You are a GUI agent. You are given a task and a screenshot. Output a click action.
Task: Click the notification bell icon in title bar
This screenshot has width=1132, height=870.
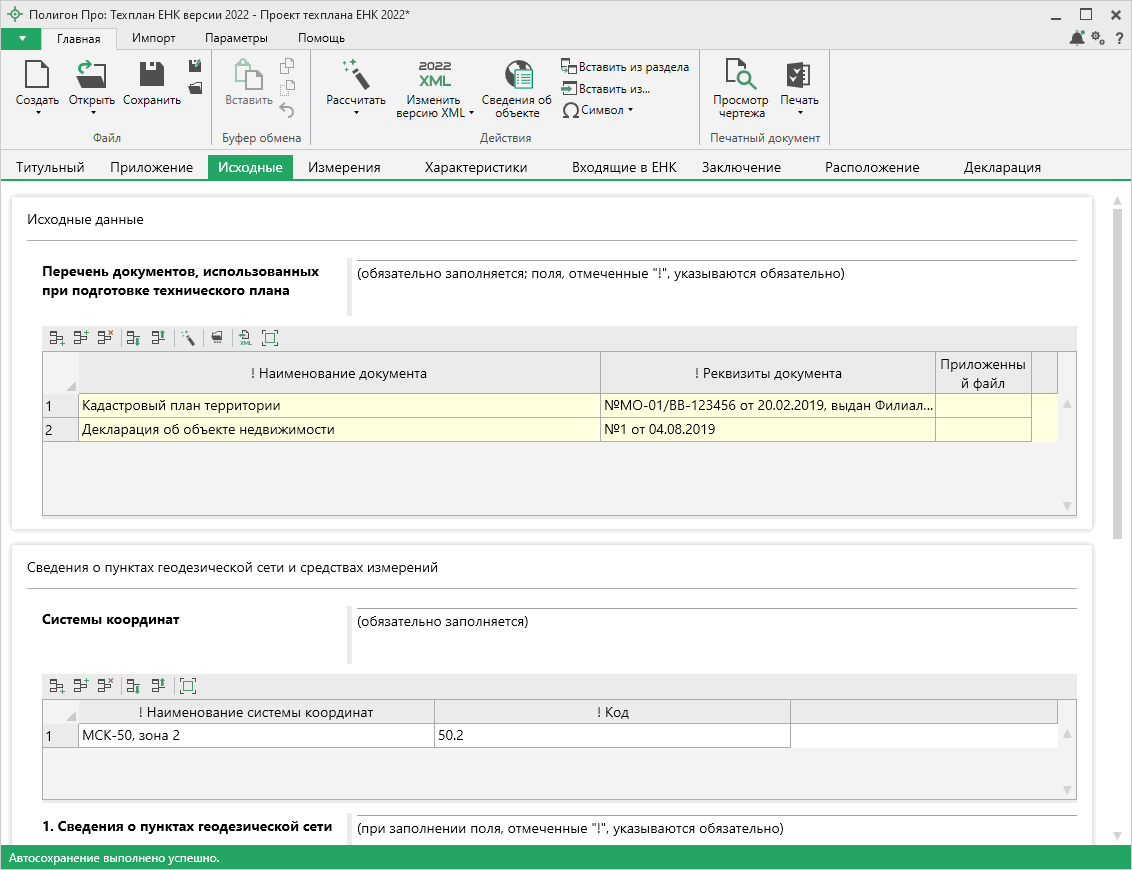point(1077,38)
